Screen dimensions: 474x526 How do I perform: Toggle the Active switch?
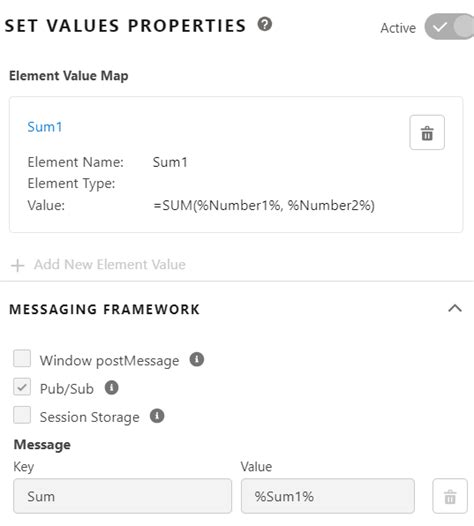point(449,27)
